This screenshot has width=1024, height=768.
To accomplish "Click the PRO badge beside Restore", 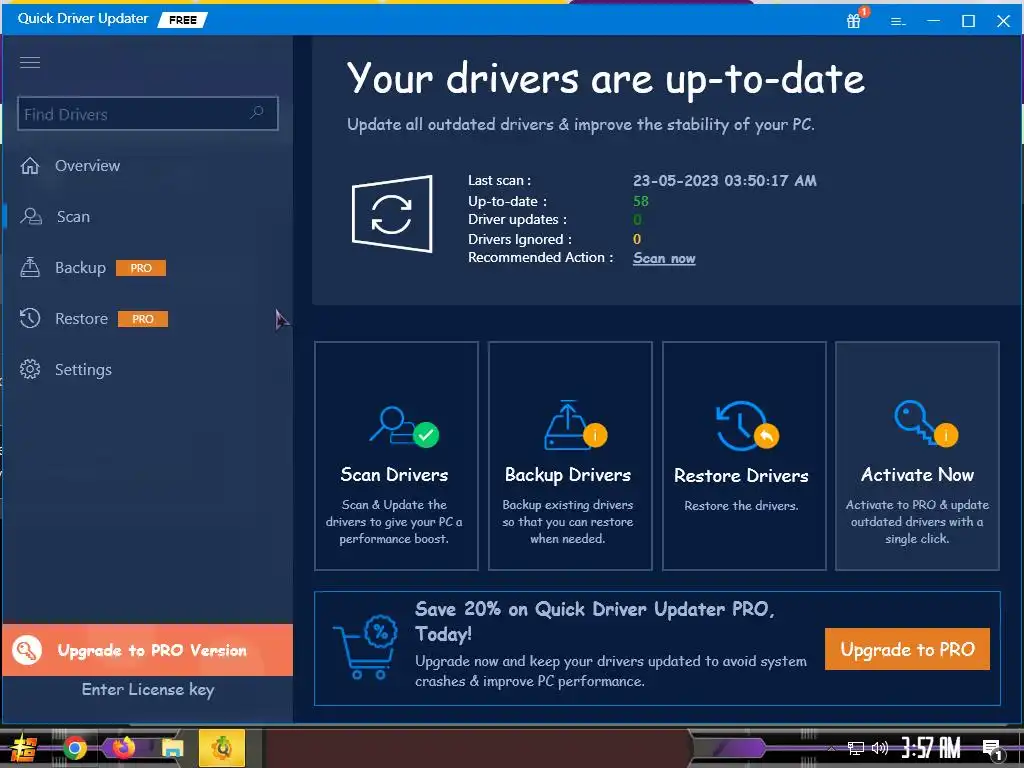I will pos(143,319).
